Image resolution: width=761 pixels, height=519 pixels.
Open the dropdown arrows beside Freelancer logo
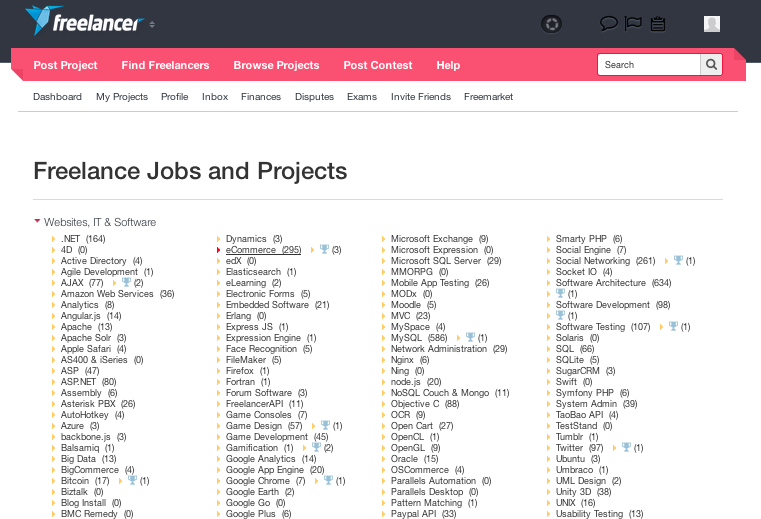coord(152,24)
